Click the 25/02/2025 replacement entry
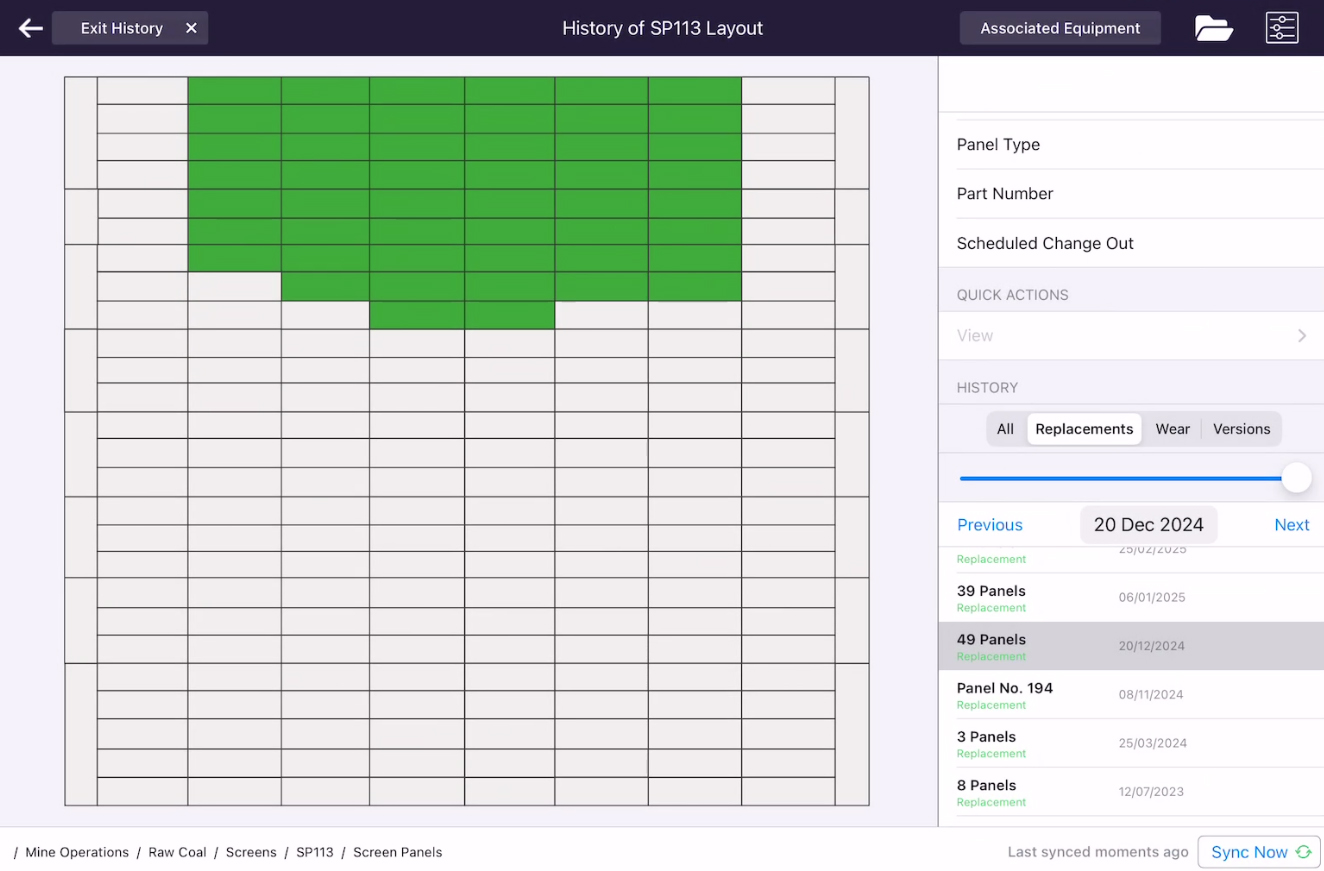Viewport: 1324px width, 871px height. pyautogui.click(x=1131, y=558)
